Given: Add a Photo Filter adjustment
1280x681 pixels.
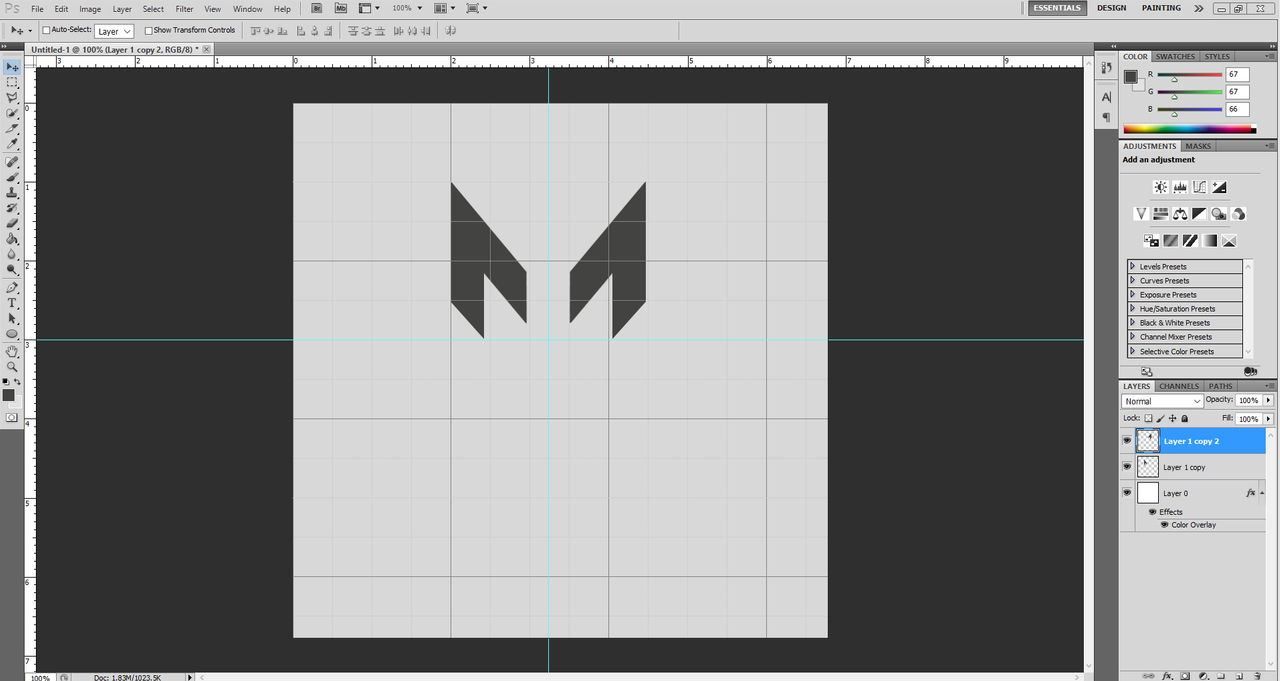Looking at the screenshot, I should tap(1219, 214).
